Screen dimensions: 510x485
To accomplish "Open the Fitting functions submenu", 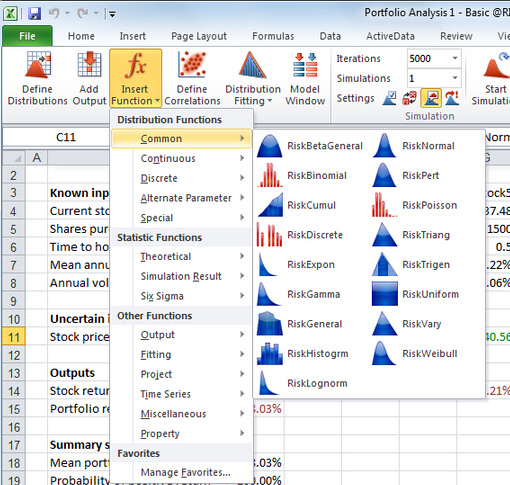I will tap(181, 354).
